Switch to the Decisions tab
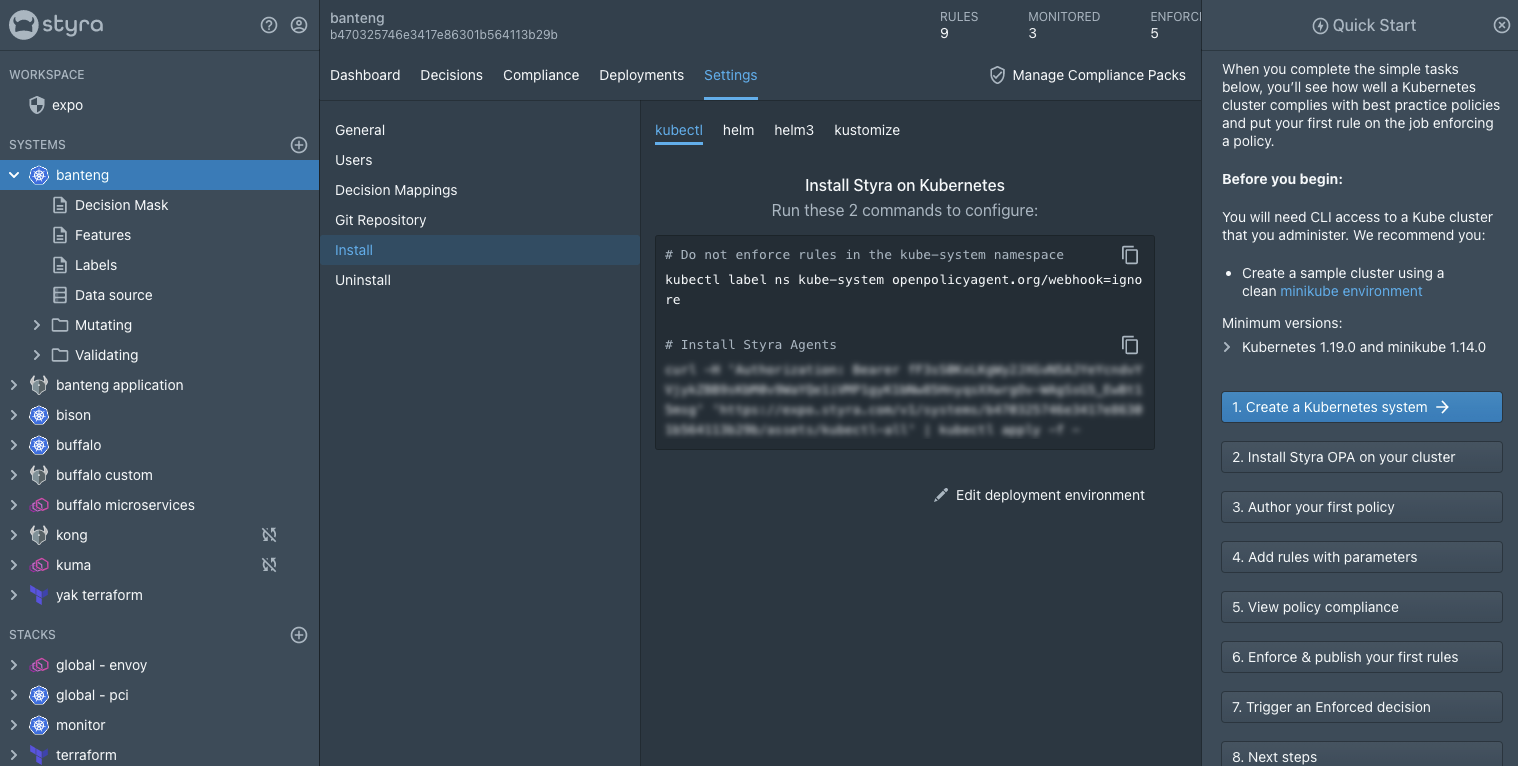 tap(451, 75)
